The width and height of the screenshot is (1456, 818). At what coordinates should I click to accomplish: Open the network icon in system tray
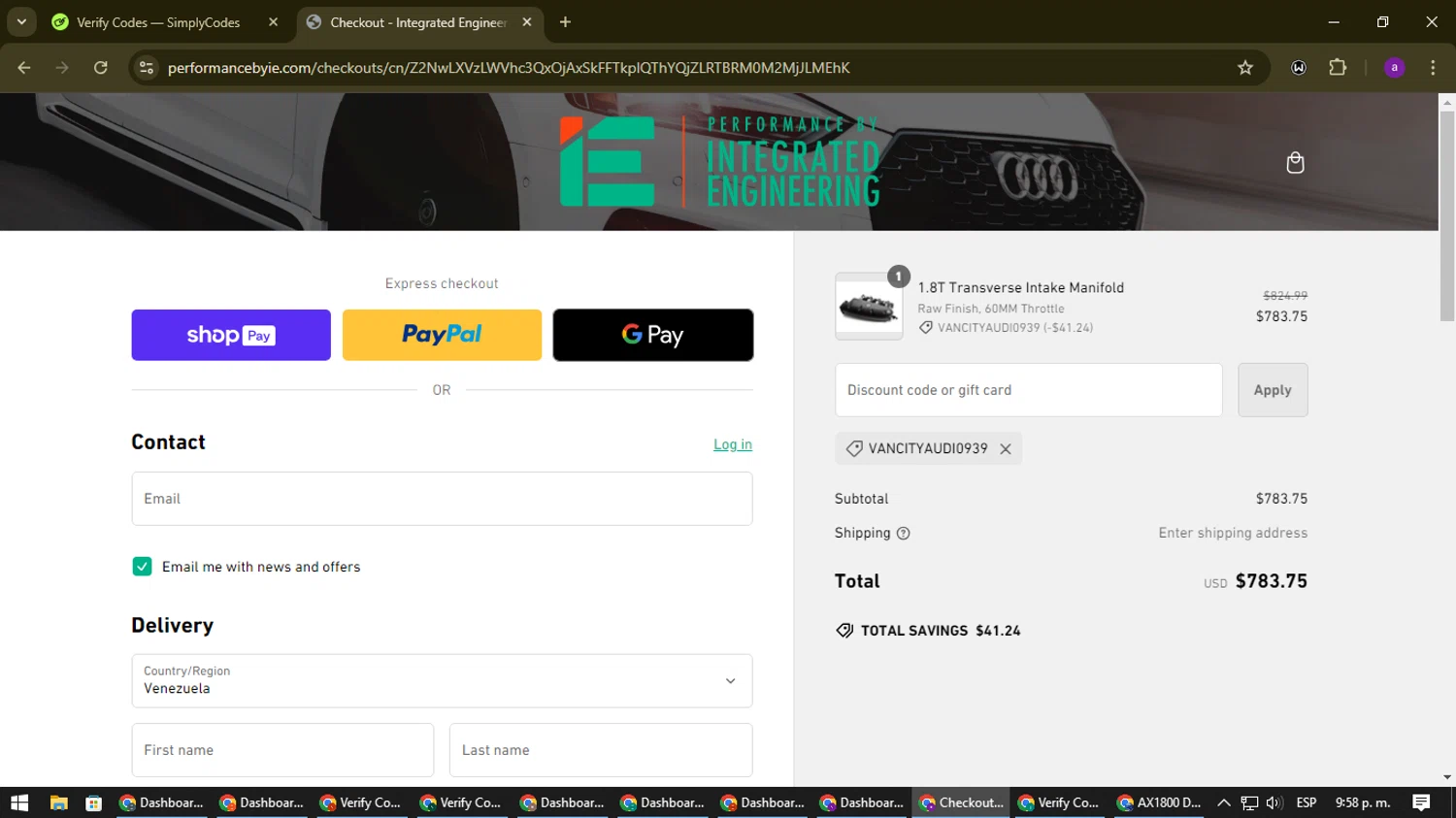[1249, 802]
